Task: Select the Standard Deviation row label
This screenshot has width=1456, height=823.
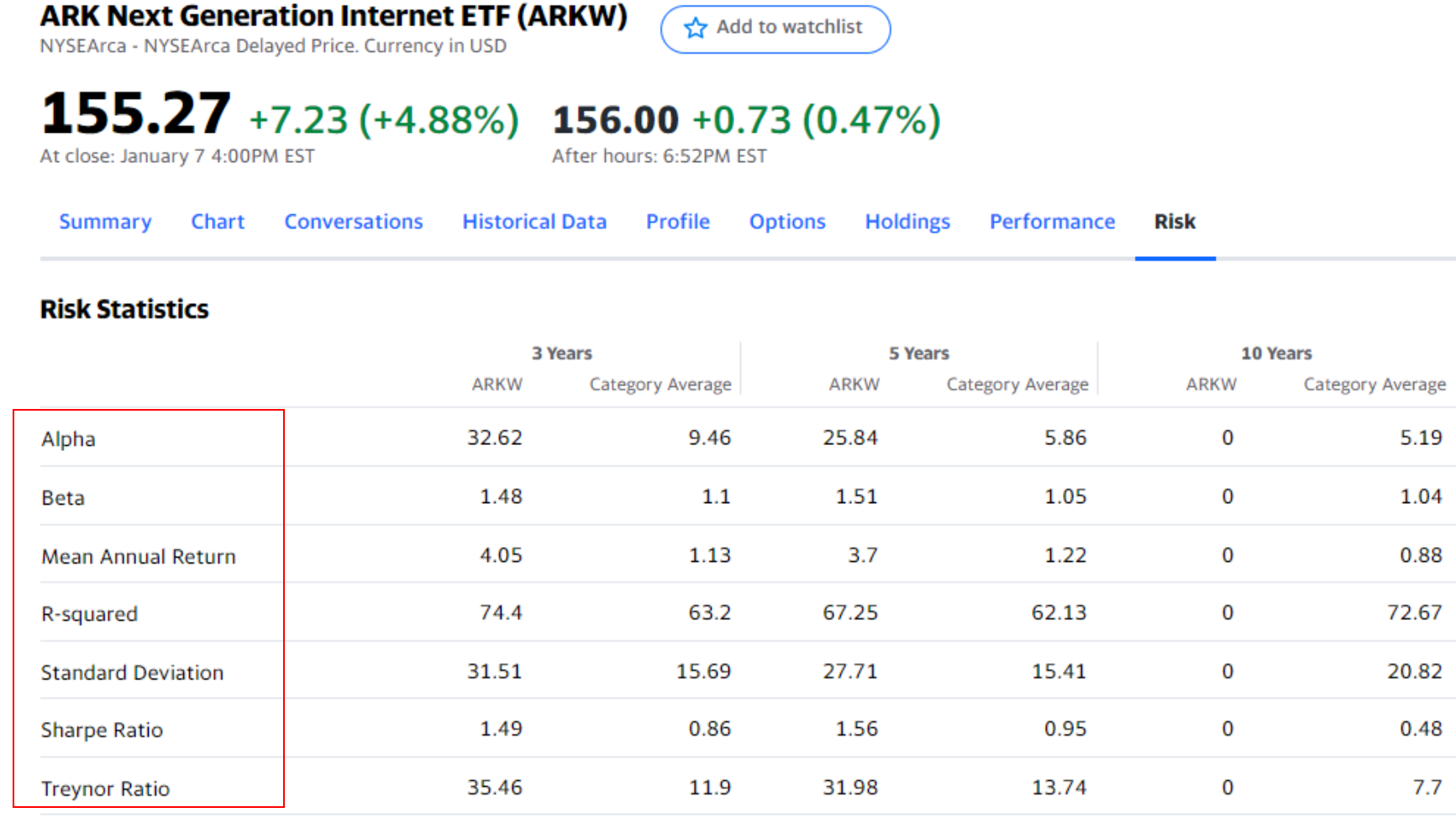Action: click(x=132, y=673)
